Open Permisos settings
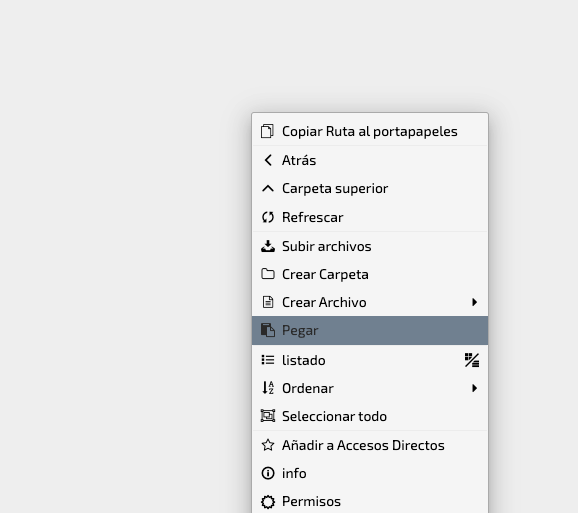The image size is (578, 513). (x=370, y=501)
